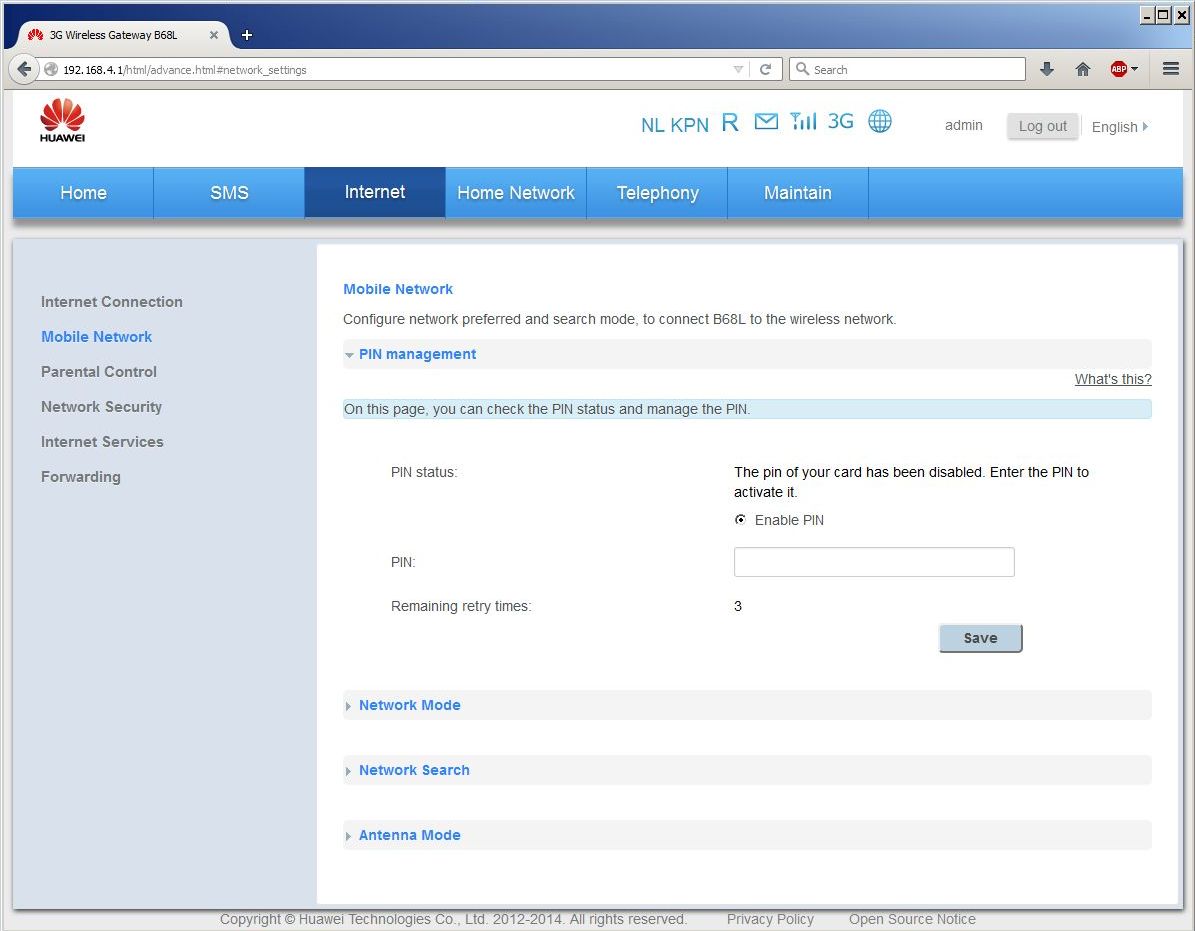Screen dimensions: 1195x931
Task: Click the signal strength bars icon
Action: [803, 121]
